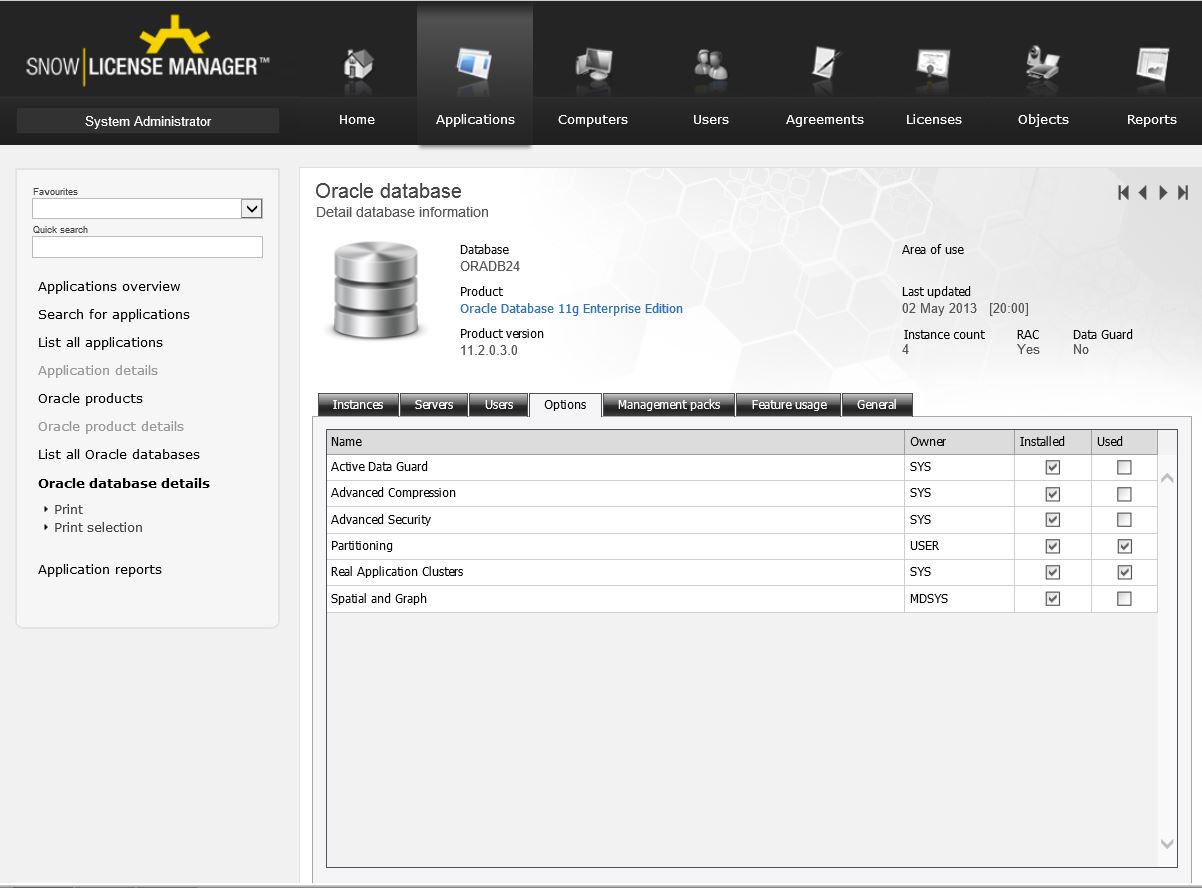Go to next database record arrow
Viewport: 1202px width, 888px height.
click(x=1163, y=193)
